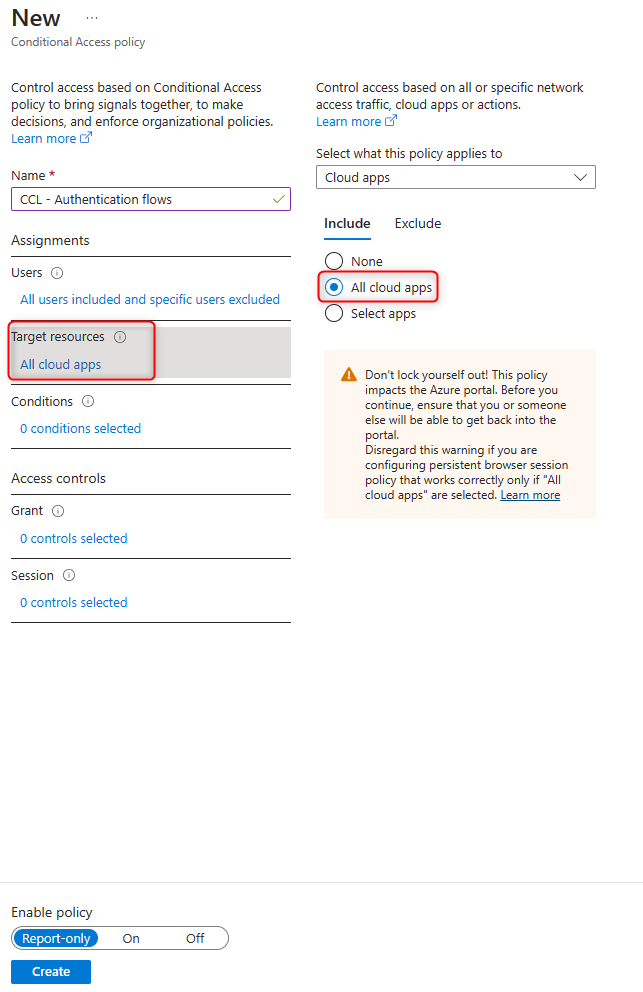Click the info icon beside Grant
The width and height of the screenshot is (643, 992).
pyautogui.click(x=56, y=511)
